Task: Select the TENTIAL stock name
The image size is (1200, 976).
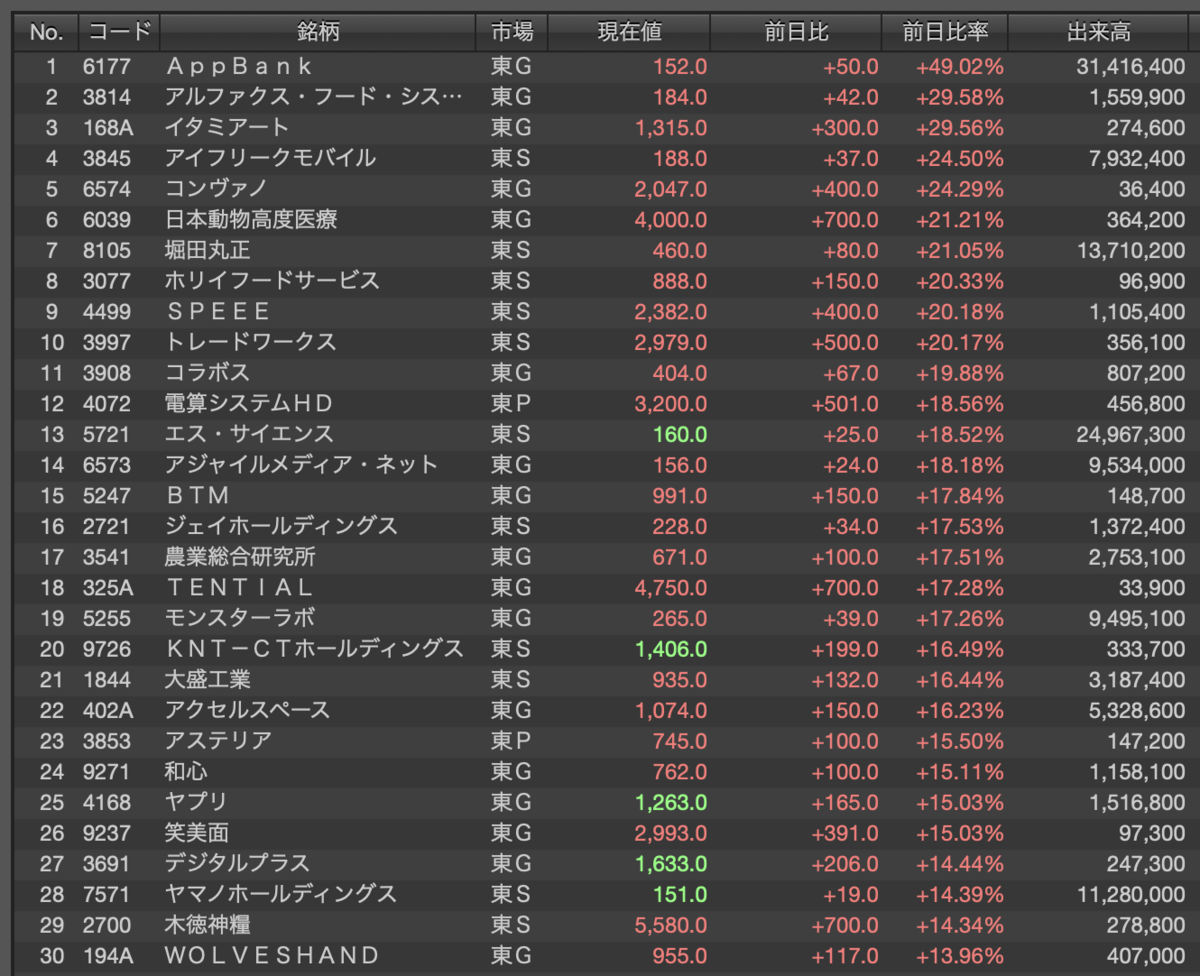Action: pos(240,587)
